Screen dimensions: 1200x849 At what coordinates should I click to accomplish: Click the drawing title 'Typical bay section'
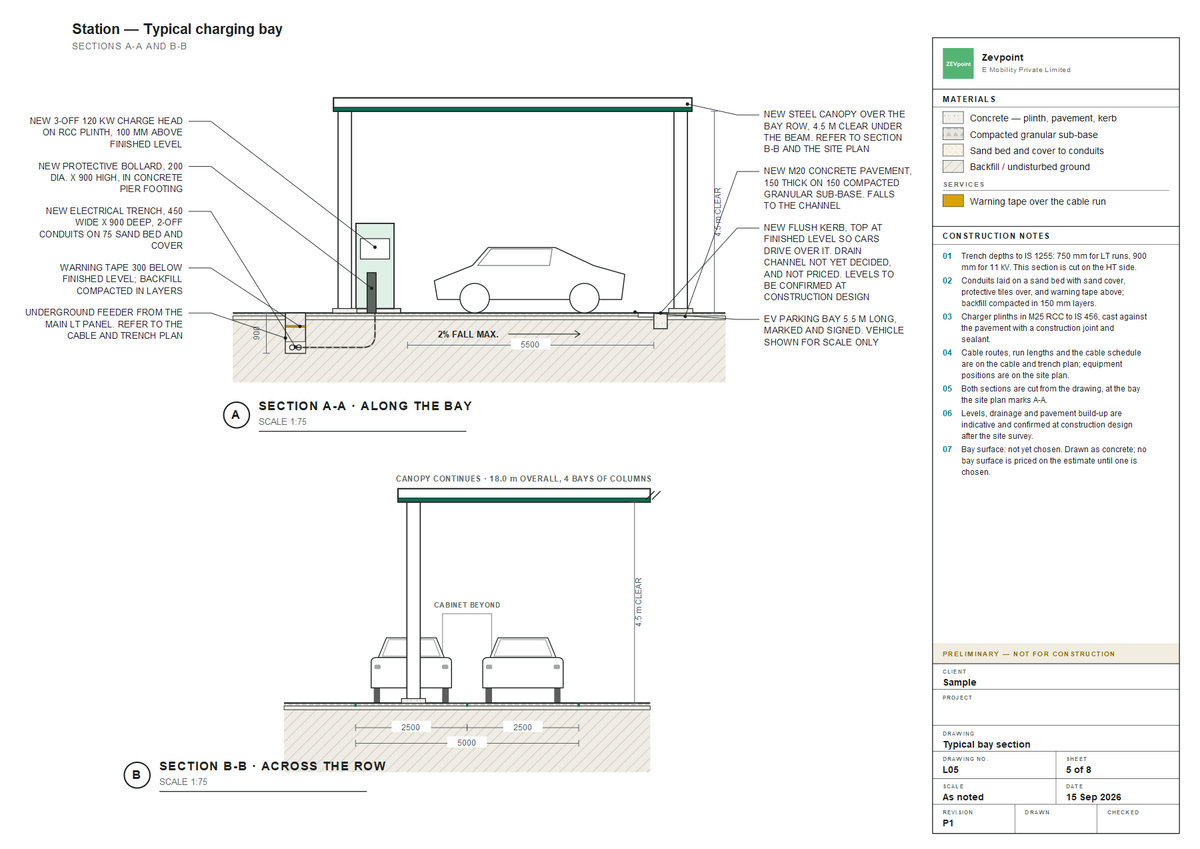click(986, 744)
